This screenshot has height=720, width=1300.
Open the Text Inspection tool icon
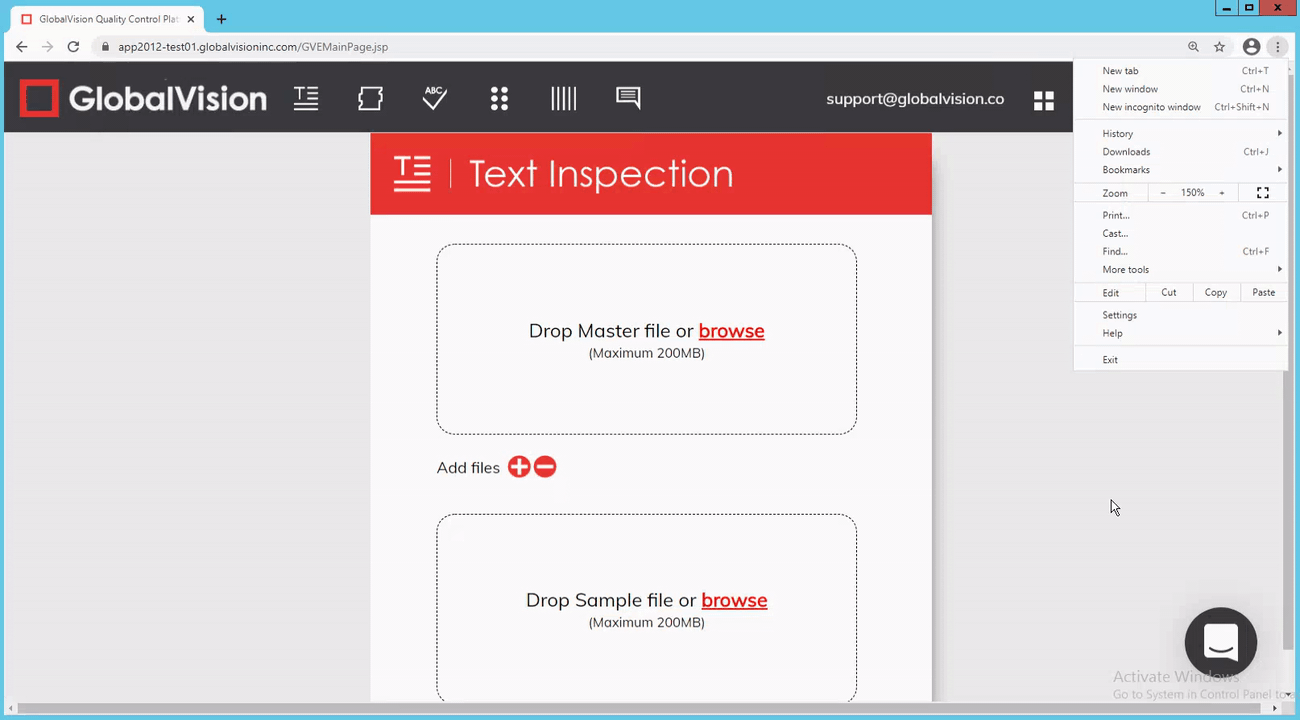pyautogui.click(x=306, y=98)
